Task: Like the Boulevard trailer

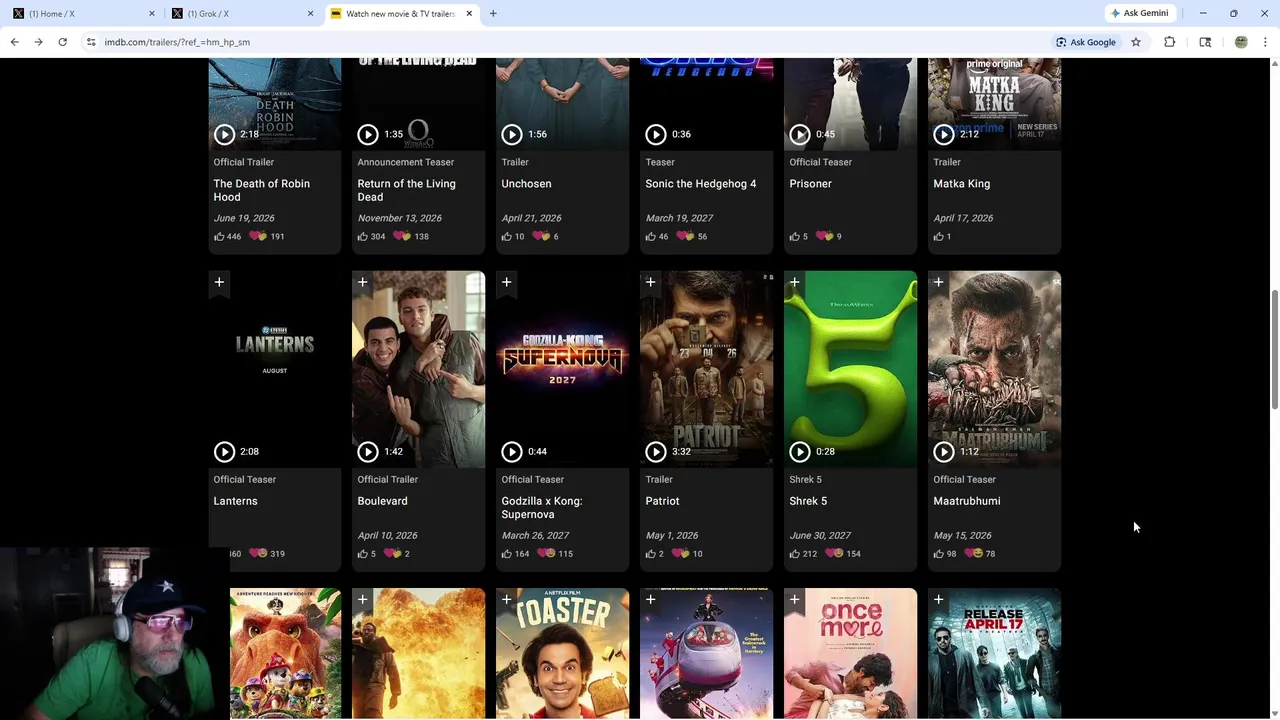Action: click(363, 554)
